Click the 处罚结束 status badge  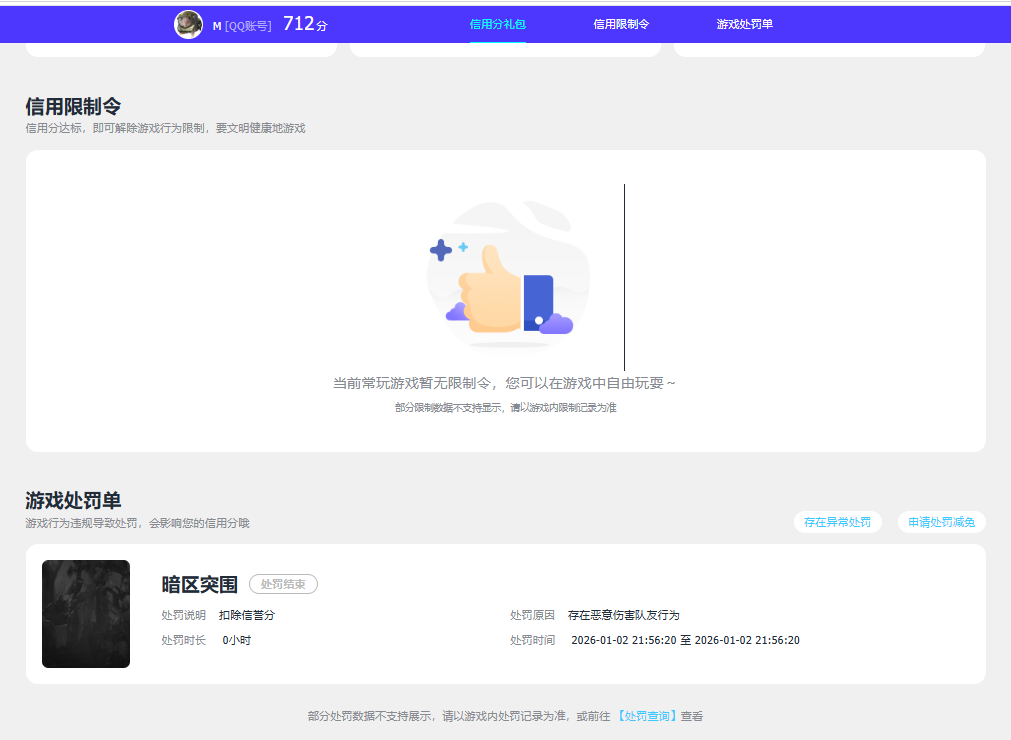pyautogui.click(x=282, y=584)
